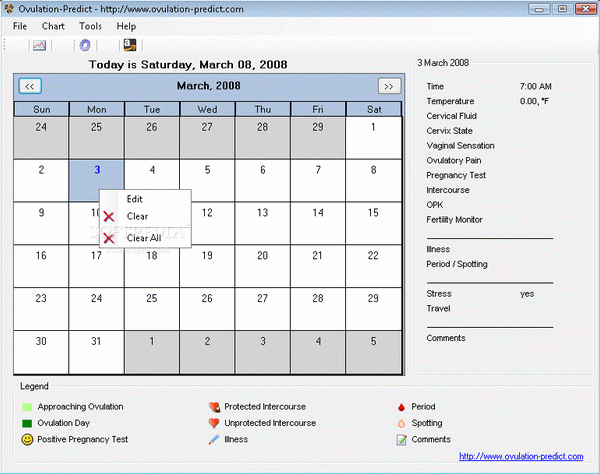Click the '3 March 2008' panel heading
This screenshot has height=474, width=600.
(x=443, y=63)
